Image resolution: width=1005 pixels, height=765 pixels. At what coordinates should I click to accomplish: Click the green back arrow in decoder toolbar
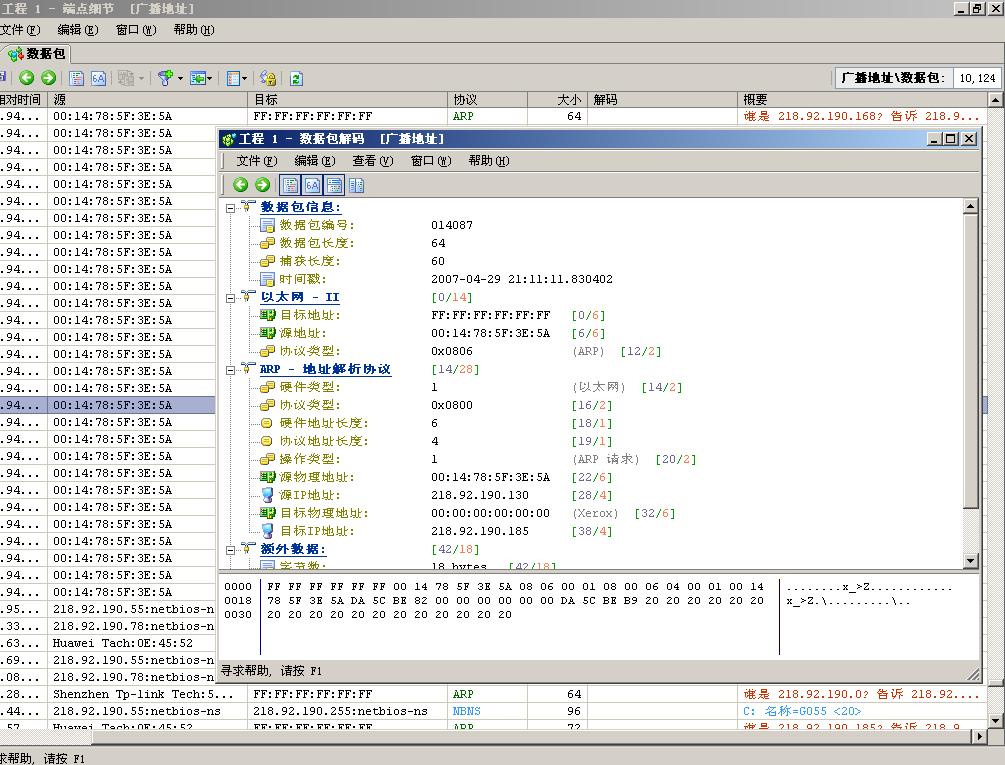tap(240, 184)
